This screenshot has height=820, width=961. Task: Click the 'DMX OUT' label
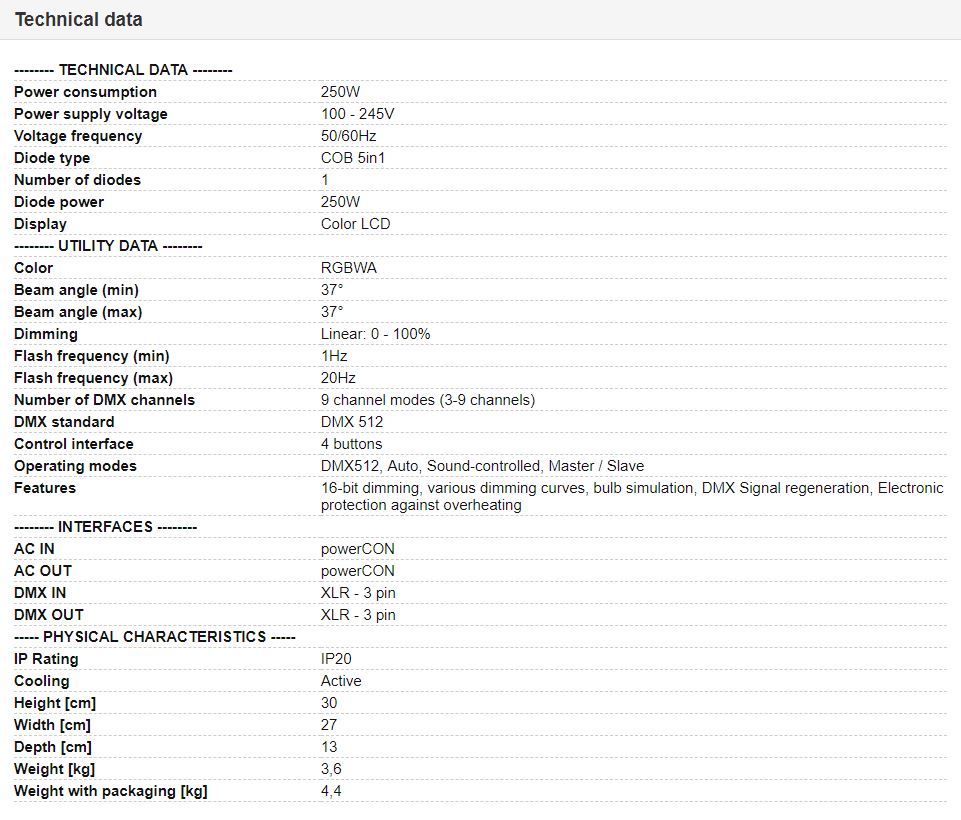(x=48, y=615)
